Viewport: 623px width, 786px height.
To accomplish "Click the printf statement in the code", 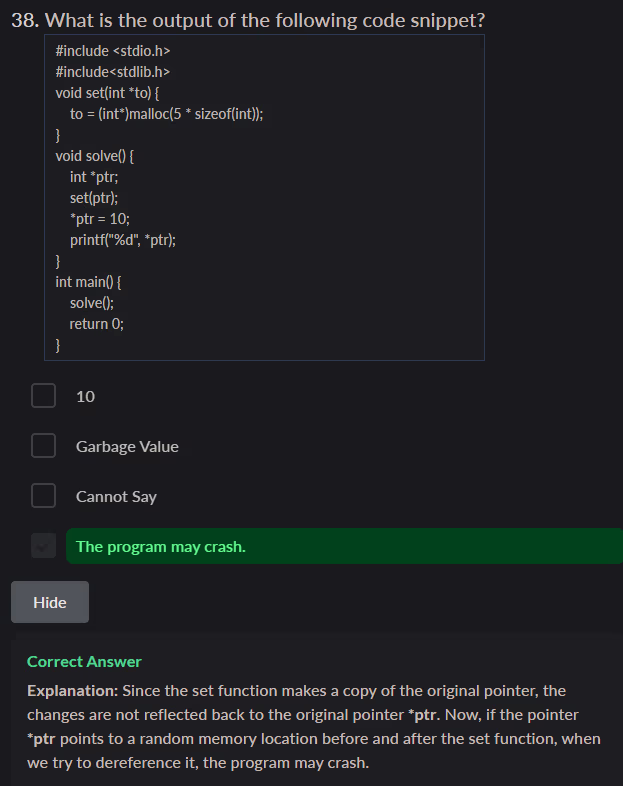I will (123, 239).
